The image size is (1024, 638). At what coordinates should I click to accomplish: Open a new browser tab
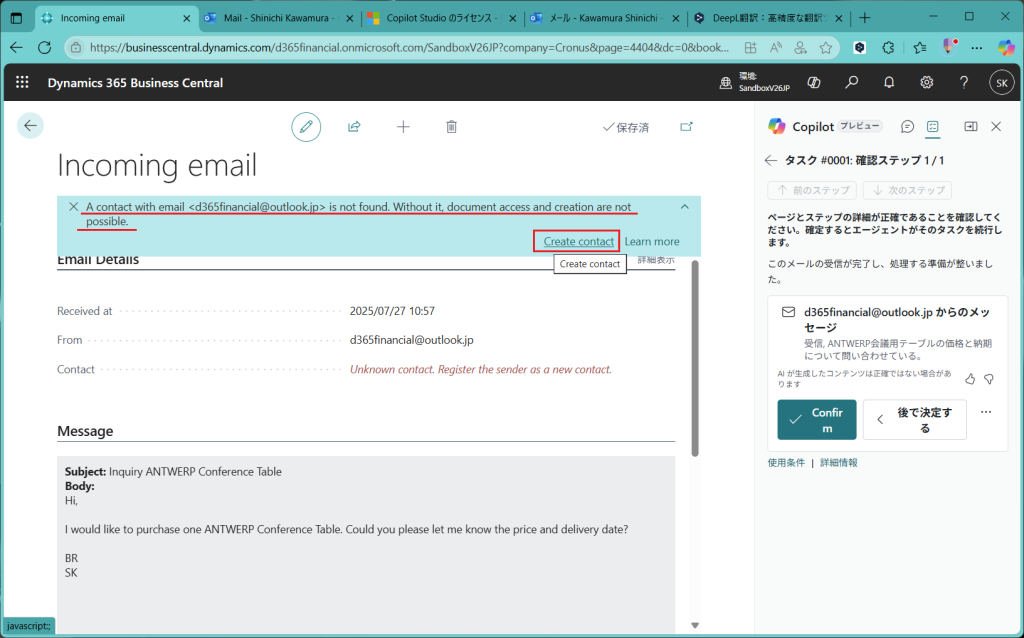[865, 18]
